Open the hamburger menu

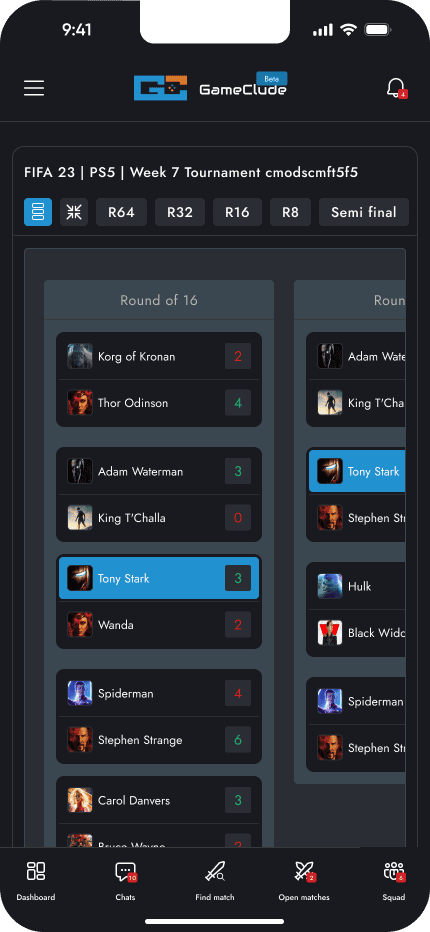[x=34, y=88]
